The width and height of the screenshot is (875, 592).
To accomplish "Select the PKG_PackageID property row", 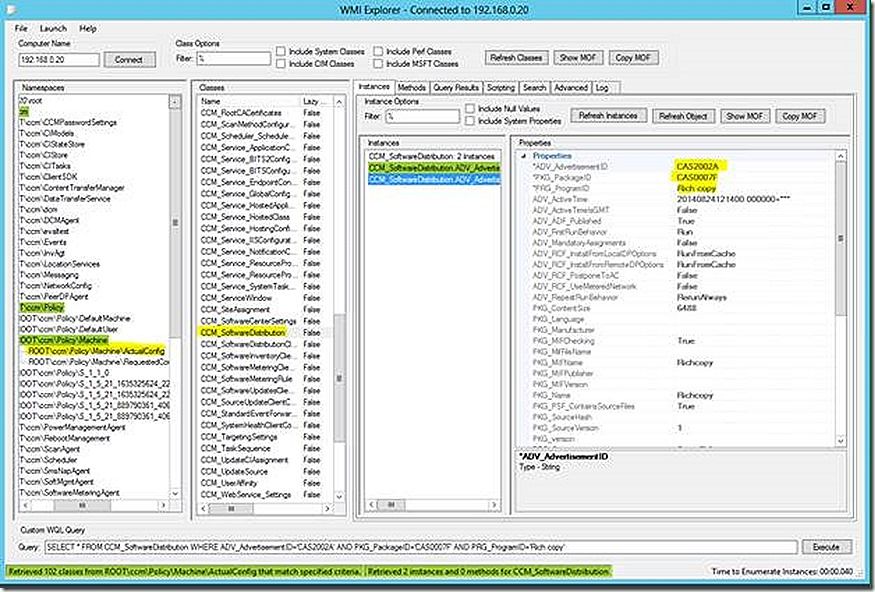I will click(x=676, y=177).
